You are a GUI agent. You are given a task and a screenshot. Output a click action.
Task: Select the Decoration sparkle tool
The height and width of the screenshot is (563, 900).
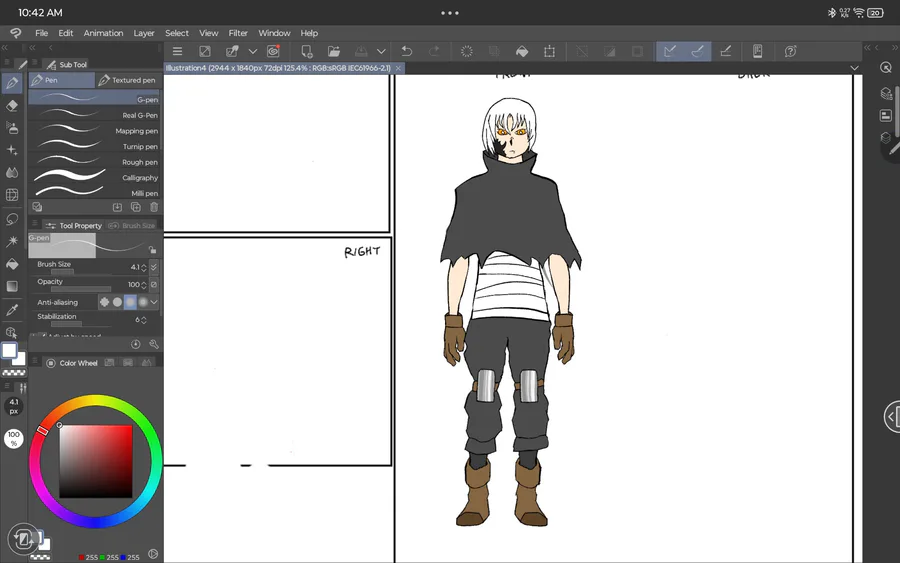[x=12, y=150]
